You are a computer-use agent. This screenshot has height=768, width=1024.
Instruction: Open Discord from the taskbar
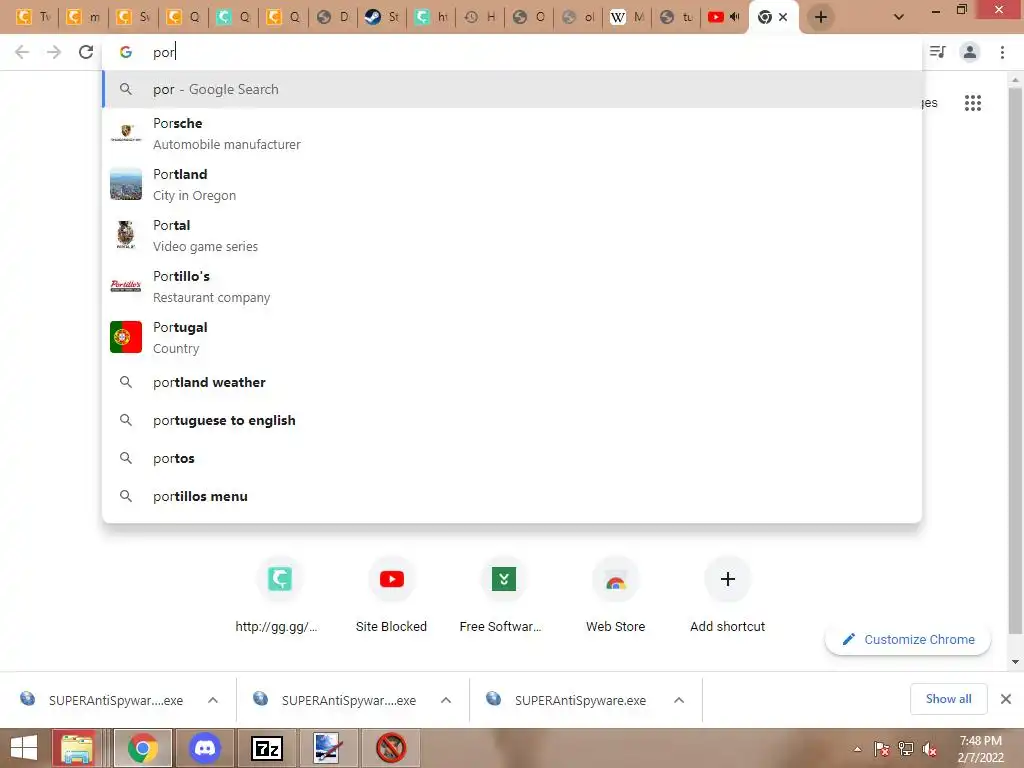(204, 748)
